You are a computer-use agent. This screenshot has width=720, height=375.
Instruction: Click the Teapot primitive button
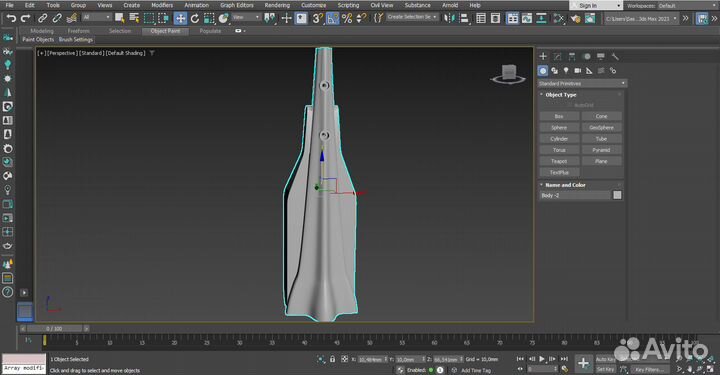coord(559,161)
